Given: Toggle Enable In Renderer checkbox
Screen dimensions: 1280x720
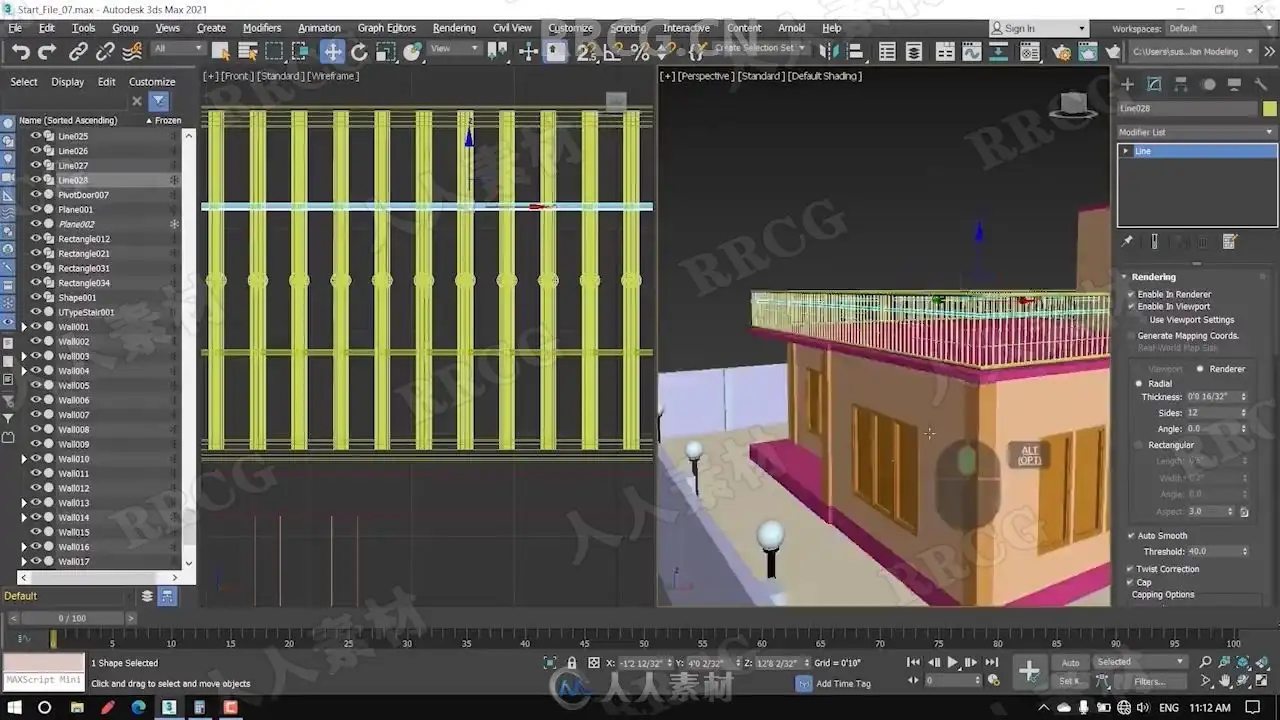Looking at the screenshot, I should click(x=1131, y=294).
